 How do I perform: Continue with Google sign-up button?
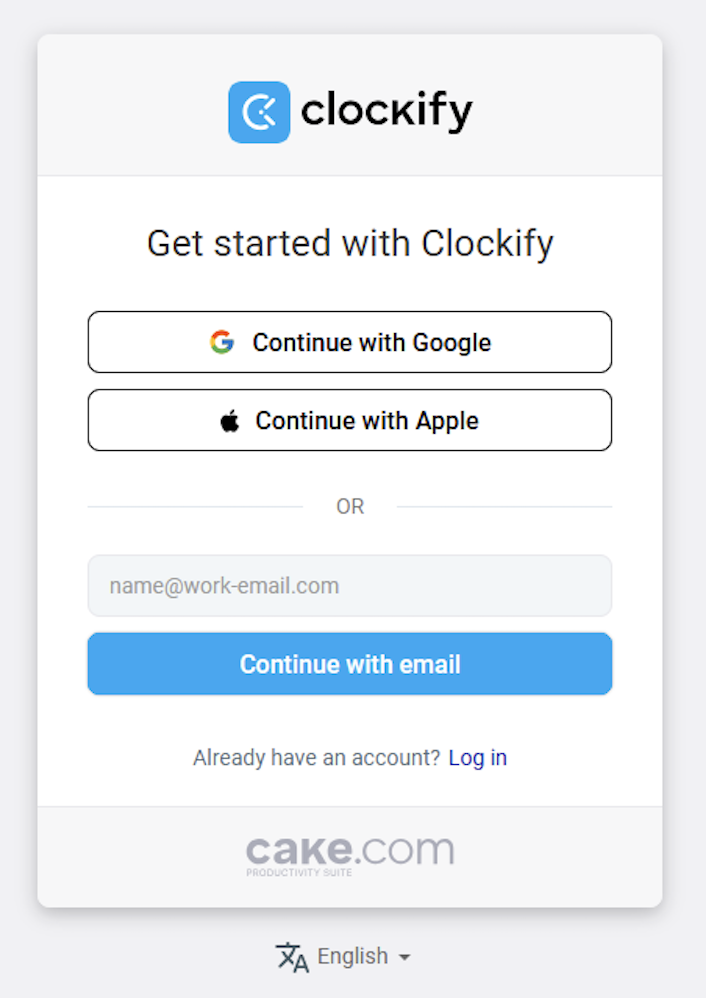pos(349,342)
